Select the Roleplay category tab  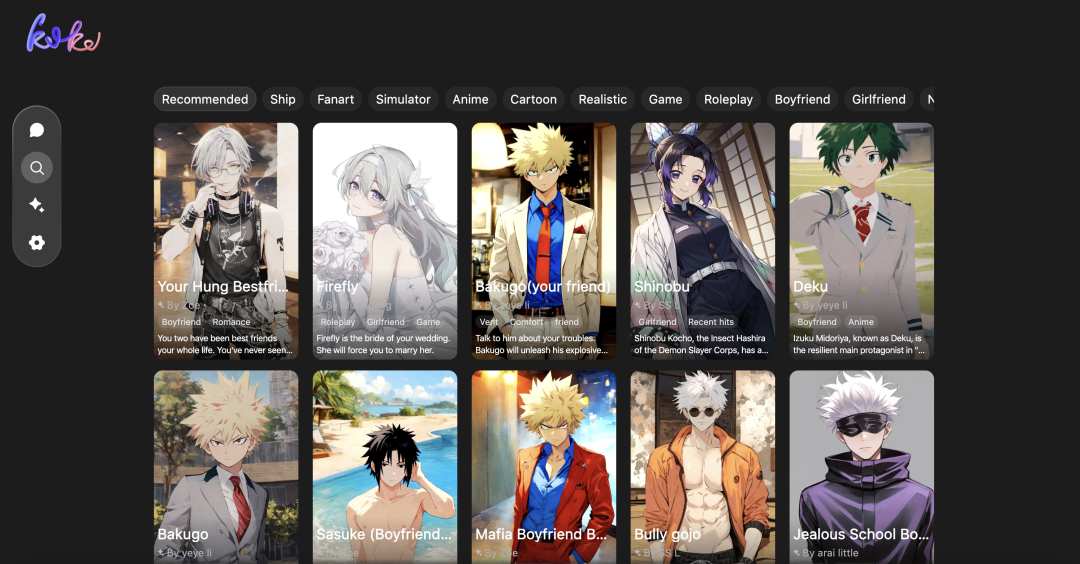tap(728, 99)
